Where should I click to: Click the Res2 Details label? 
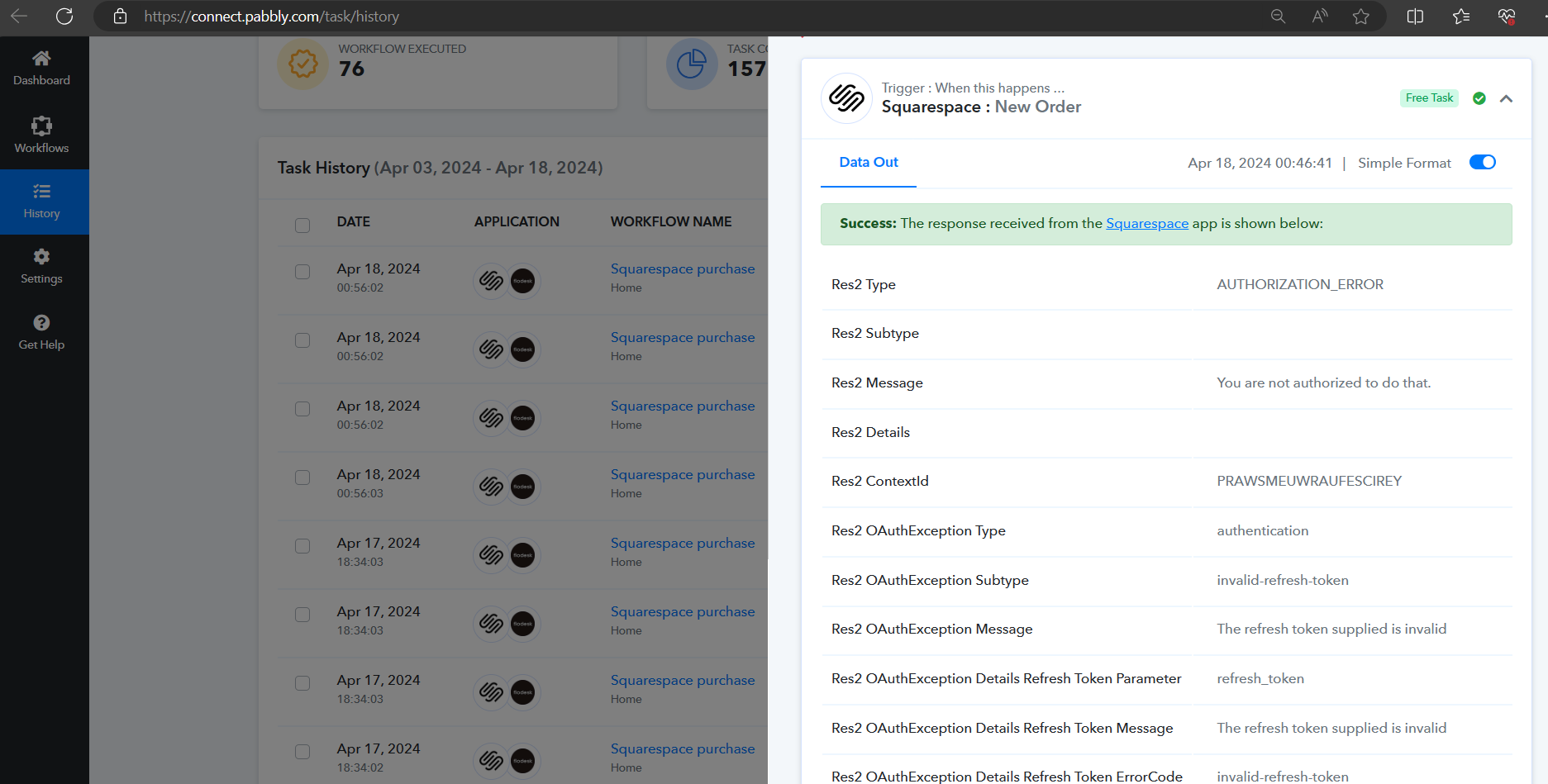click(870, 433)
